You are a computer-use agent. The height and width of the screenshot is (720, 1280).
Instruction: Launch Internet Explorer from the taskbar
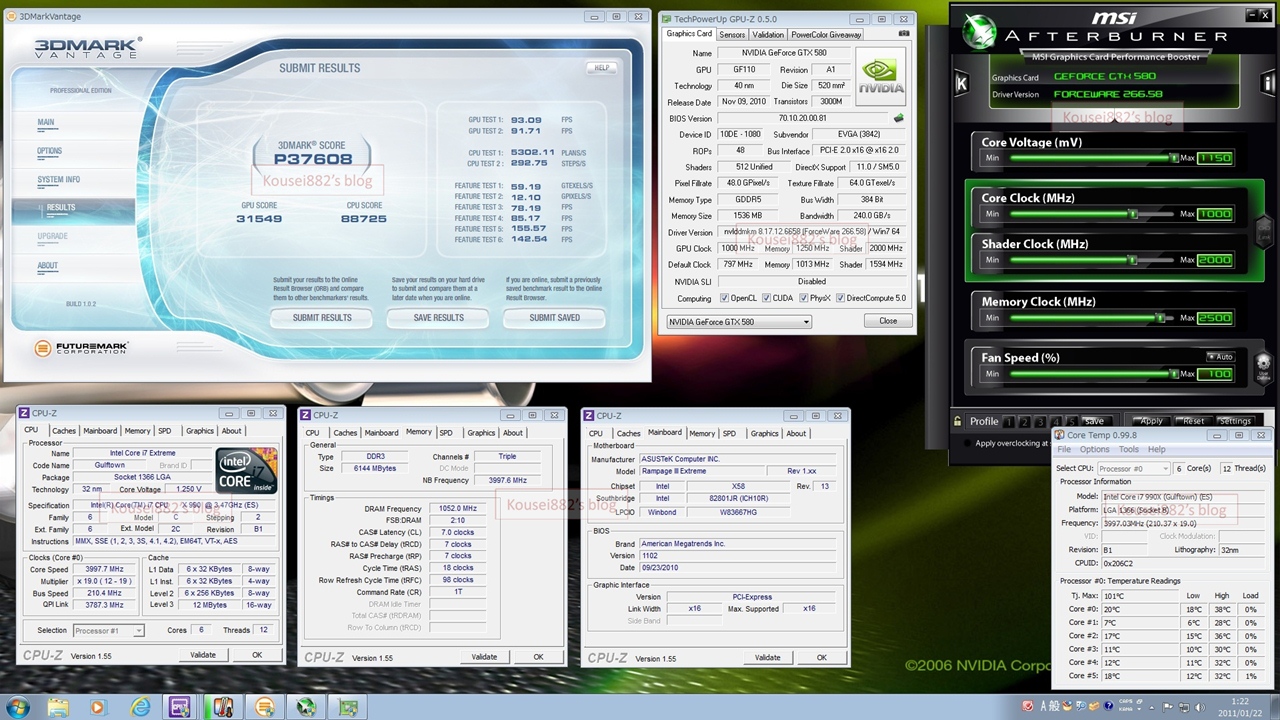point(140,707)
